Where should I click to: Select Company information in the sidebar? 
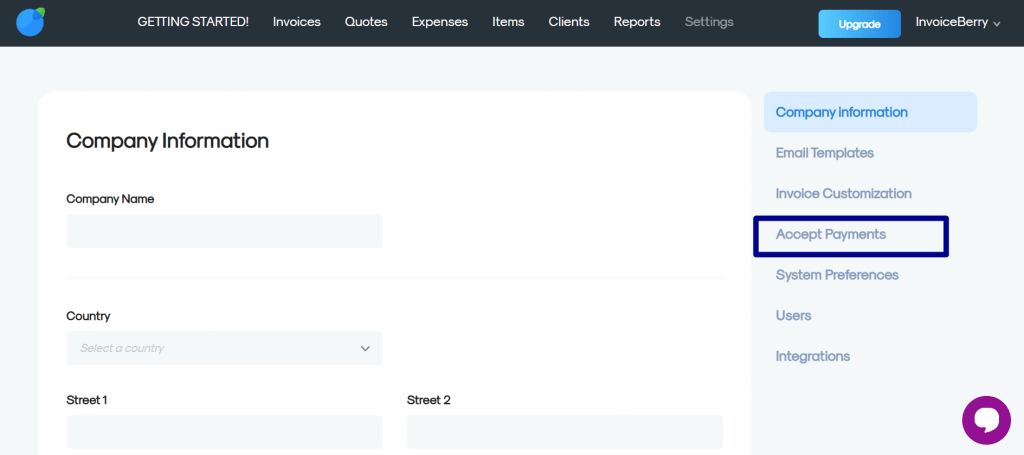pos(870,112)
